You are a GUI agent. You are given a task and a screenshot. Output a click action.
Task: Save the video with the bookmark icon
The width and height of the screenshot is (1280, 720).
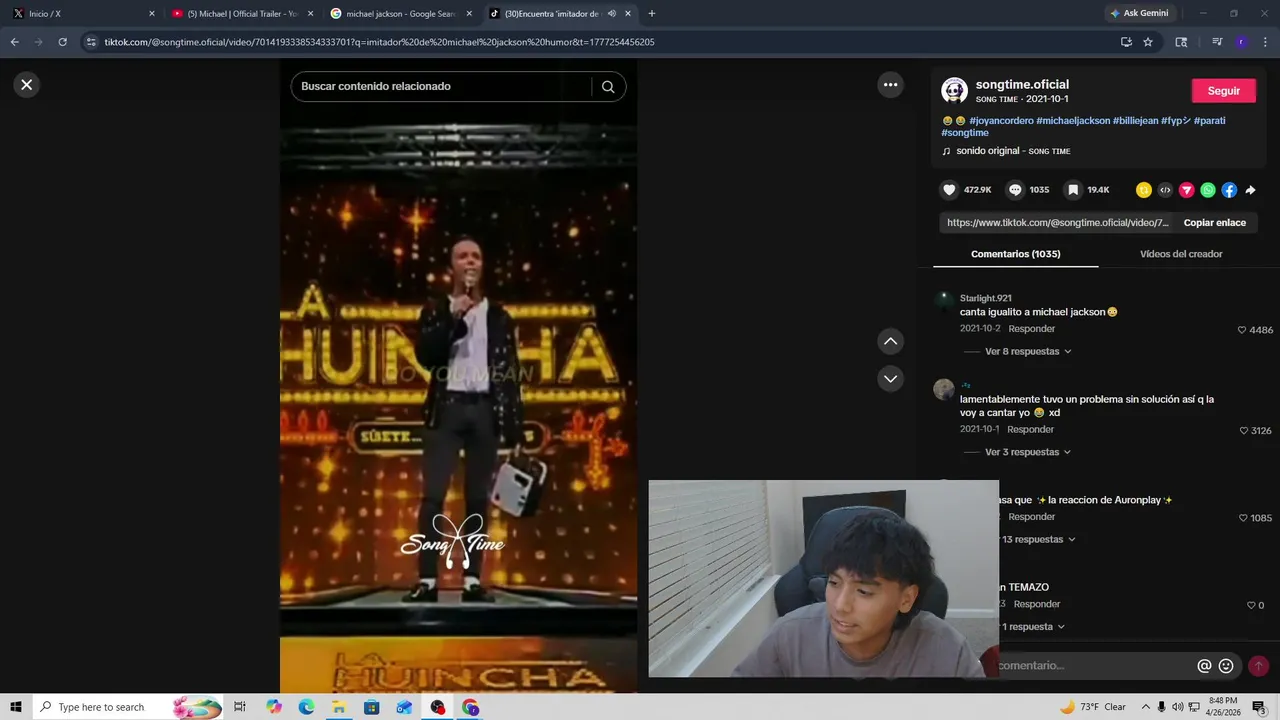tap(1073, 190)
